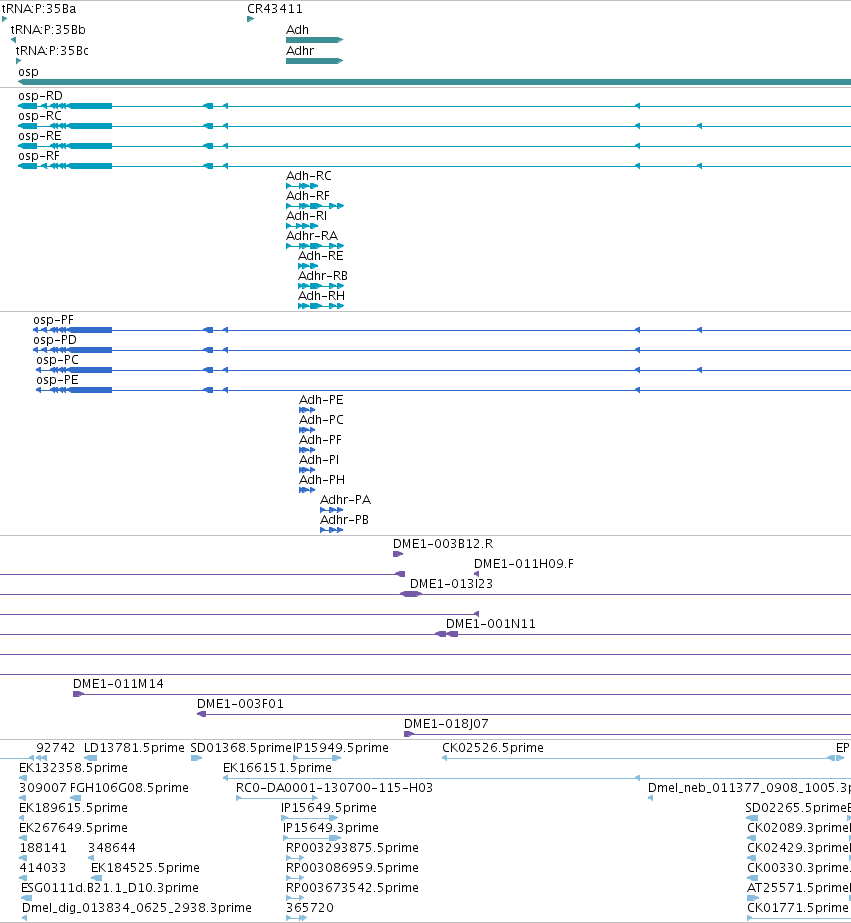Select the Adh-PE protein label
This screenshot has height=923, width=851.
[321, 400]
